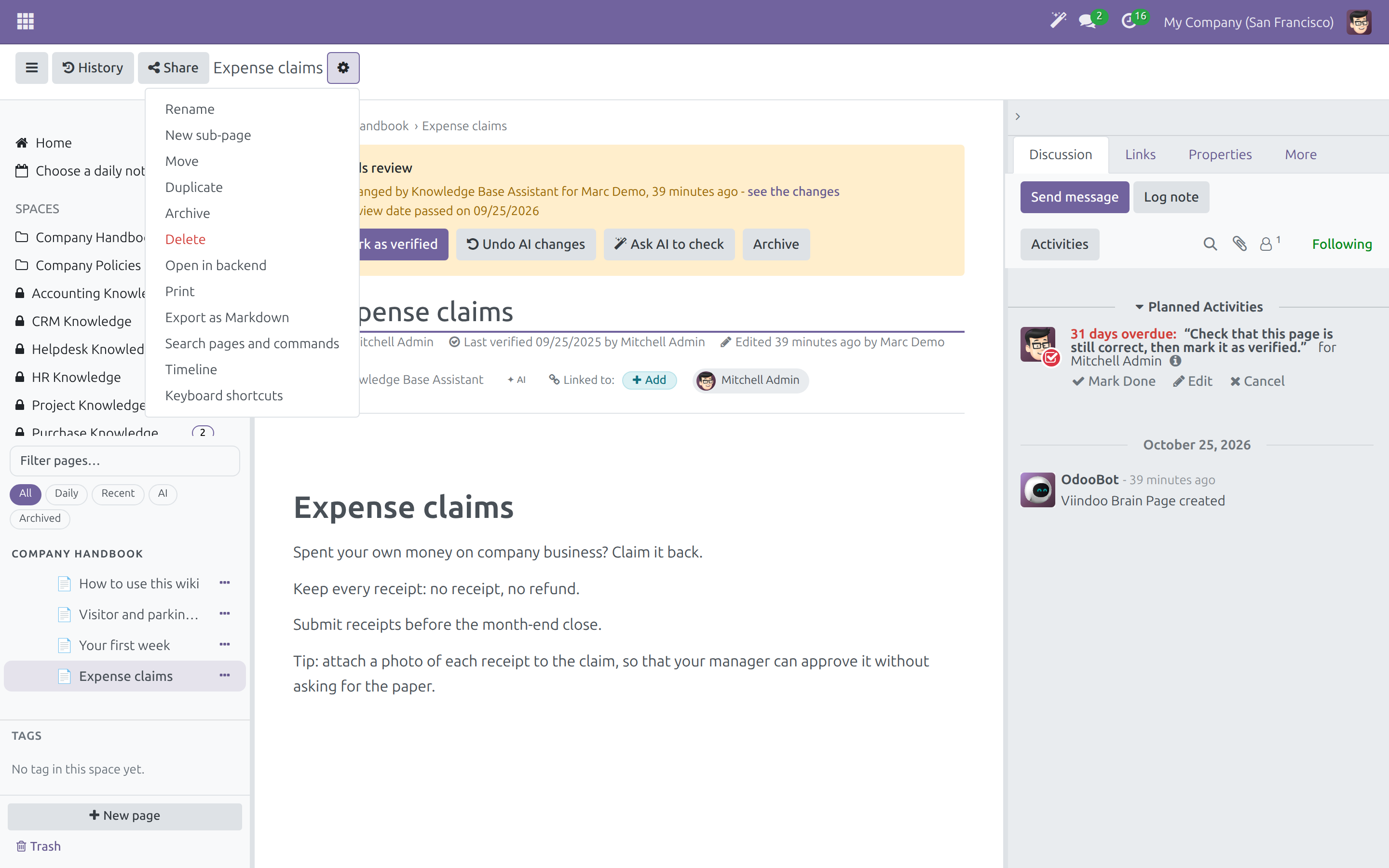Image resolution: width=1389 pixels, height=868 pixels.
Task: Click Mark Done on the activity
Action: 1114,381
